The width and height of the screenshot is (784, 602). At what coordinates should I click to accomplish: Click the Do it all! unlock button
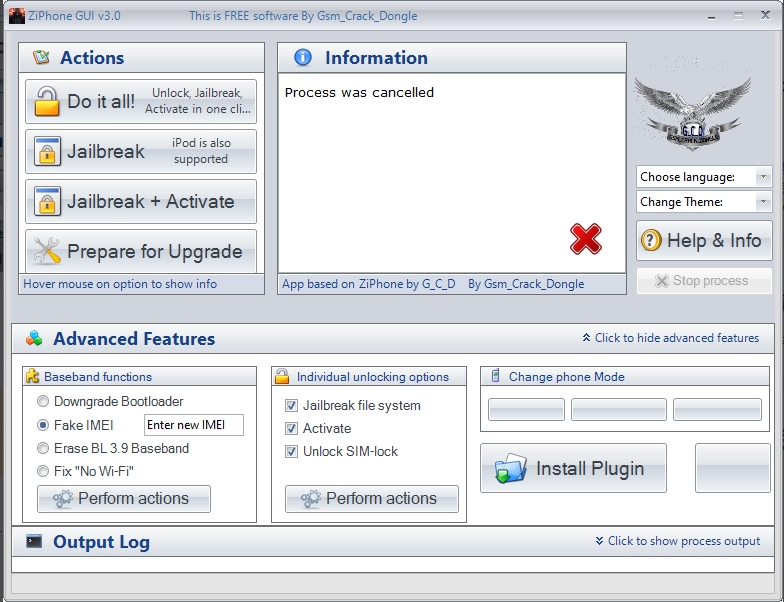point(140,101)
